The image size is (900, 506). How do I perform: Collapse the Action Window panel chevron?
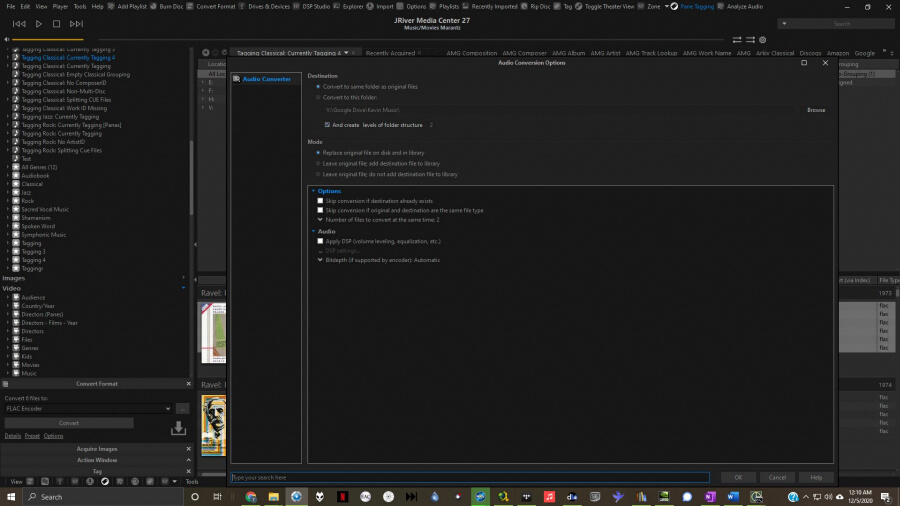click(188, 460)
